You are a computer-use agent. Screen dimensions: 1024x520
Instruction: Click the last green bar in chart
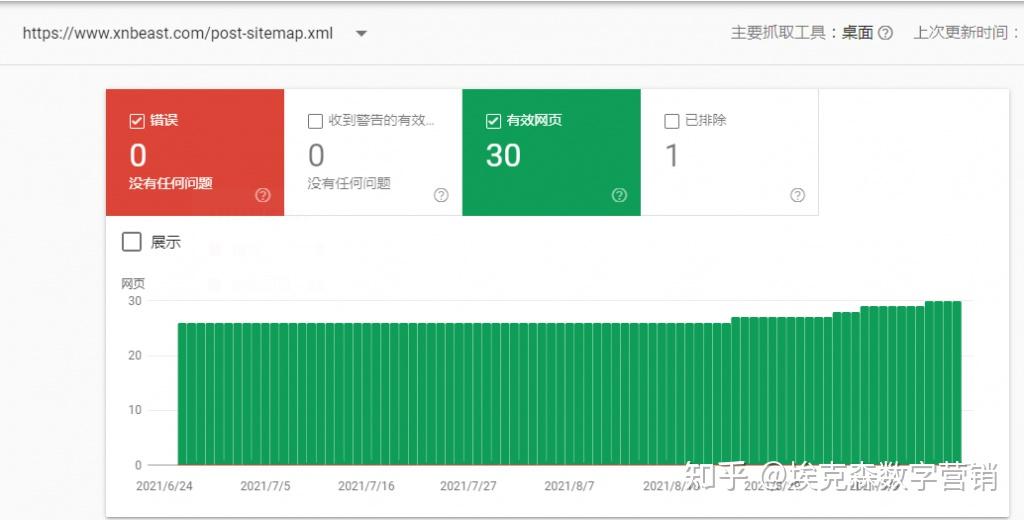pyautogui.click(x=957, y=383)
